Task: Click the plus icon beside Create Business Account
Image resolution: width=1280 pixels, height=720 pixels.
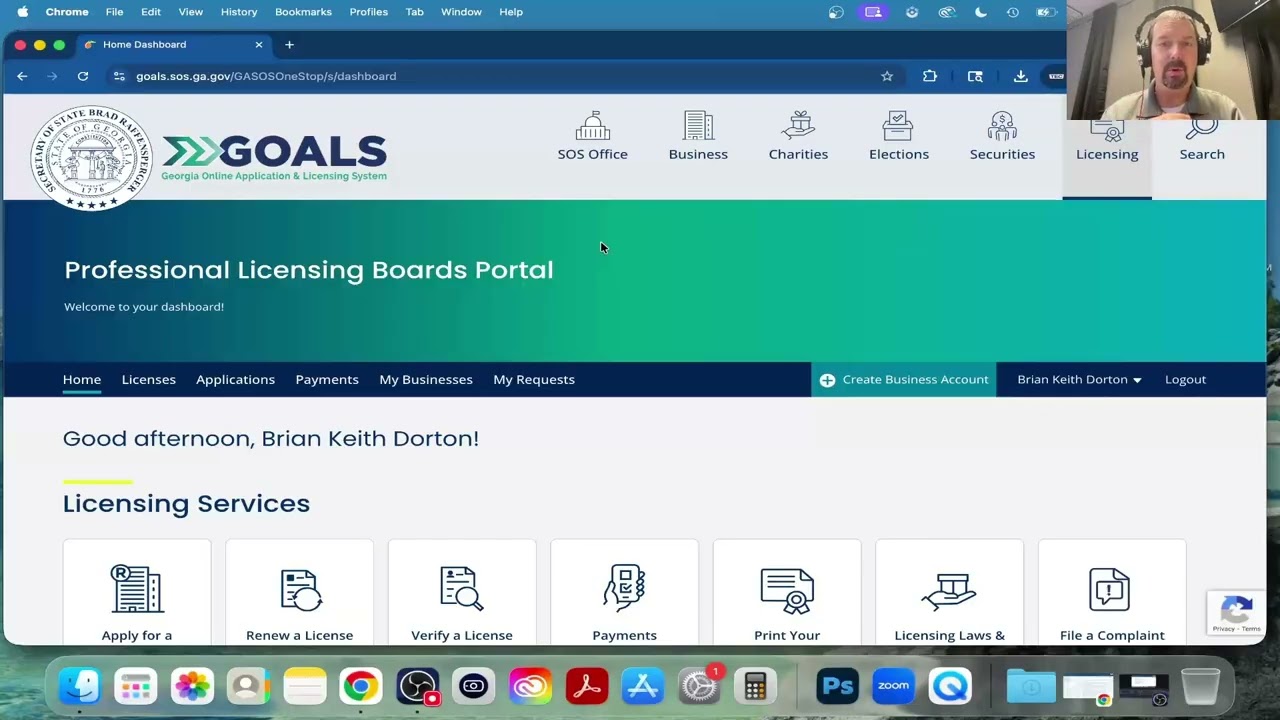Action: pyautogui.click(x=827, y=380)
